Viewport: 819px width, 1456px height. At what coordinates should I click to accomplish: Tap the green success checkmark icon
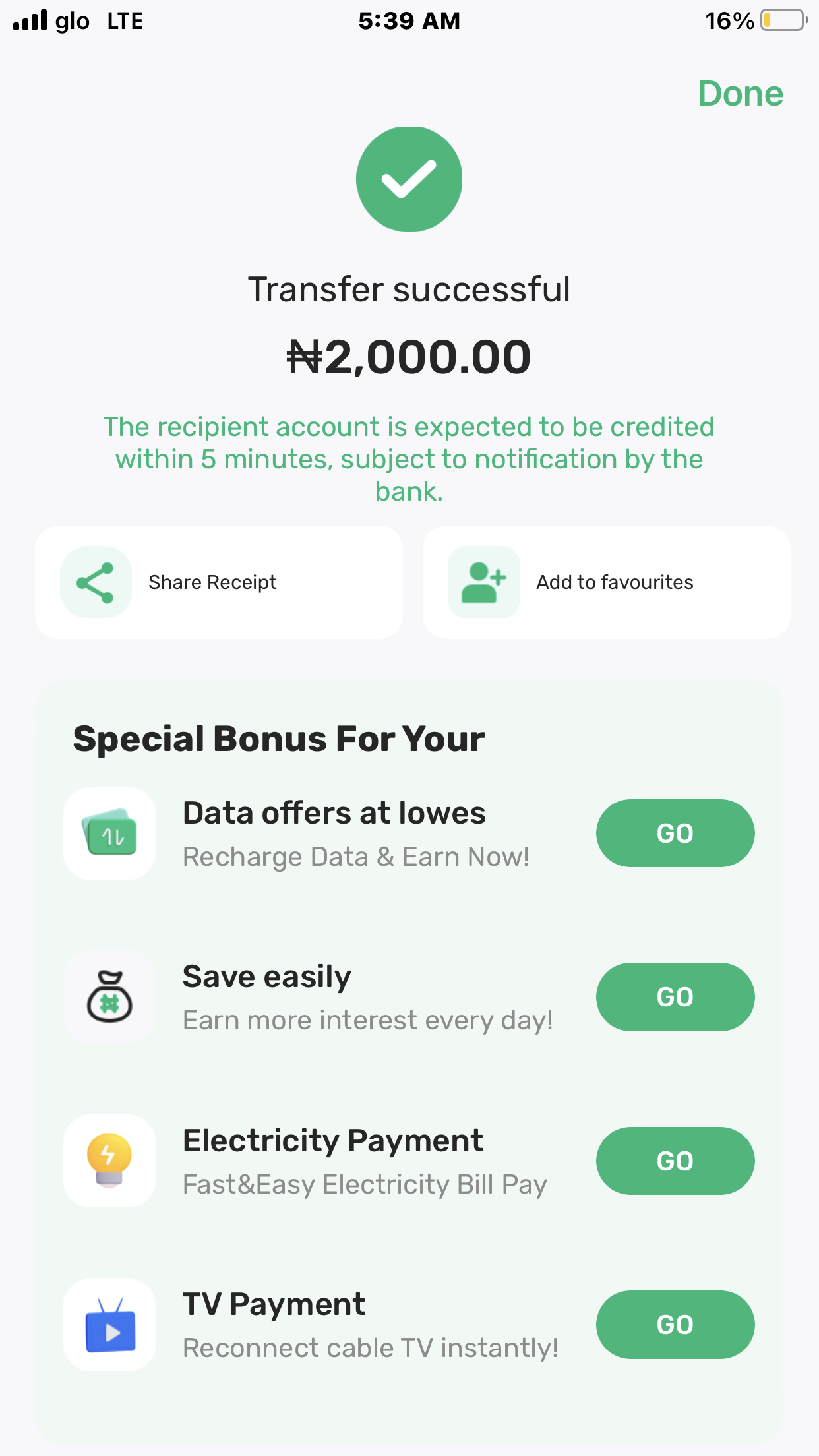pyautogui.click(x=409, y=179)
